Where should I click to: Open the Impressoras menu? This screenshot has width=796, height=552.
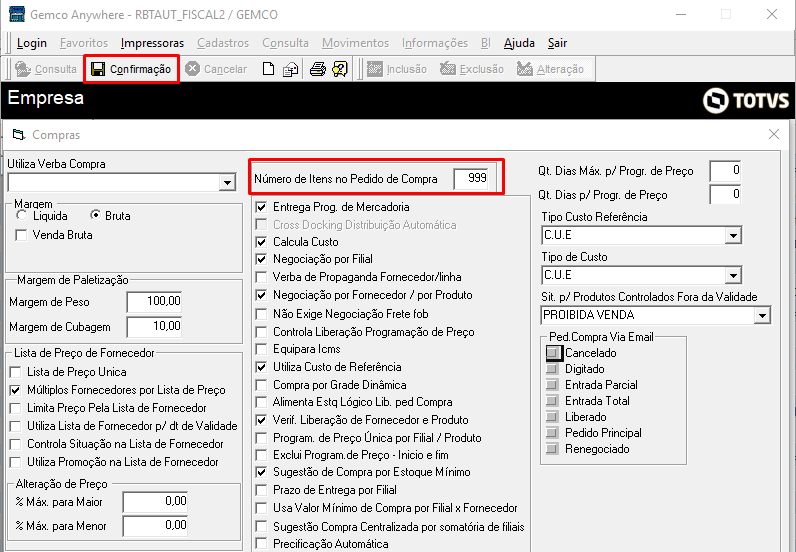pyautogui.click(x=152, y=43)
